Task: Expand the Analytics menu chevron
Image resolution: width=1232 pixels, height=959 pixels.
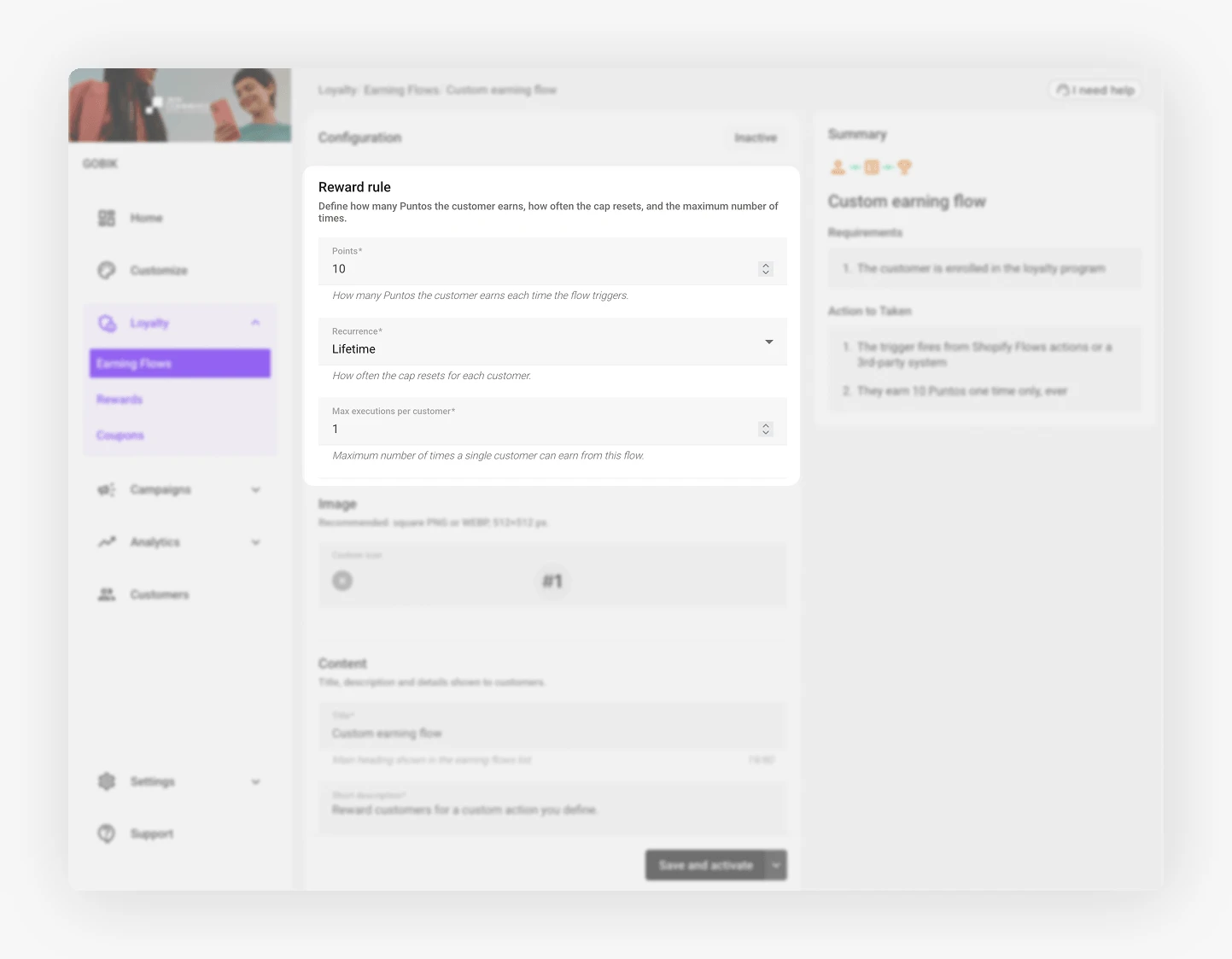Action: tap(255, 541)
